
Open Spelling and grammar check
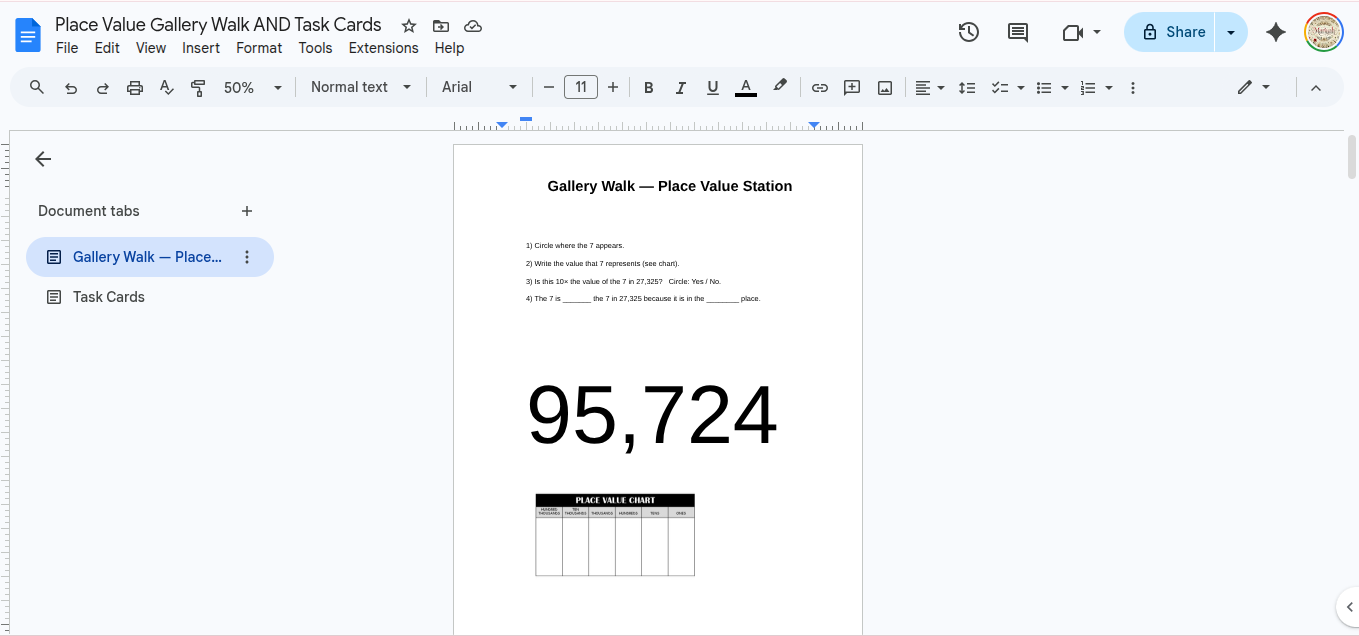pos(166,87)
